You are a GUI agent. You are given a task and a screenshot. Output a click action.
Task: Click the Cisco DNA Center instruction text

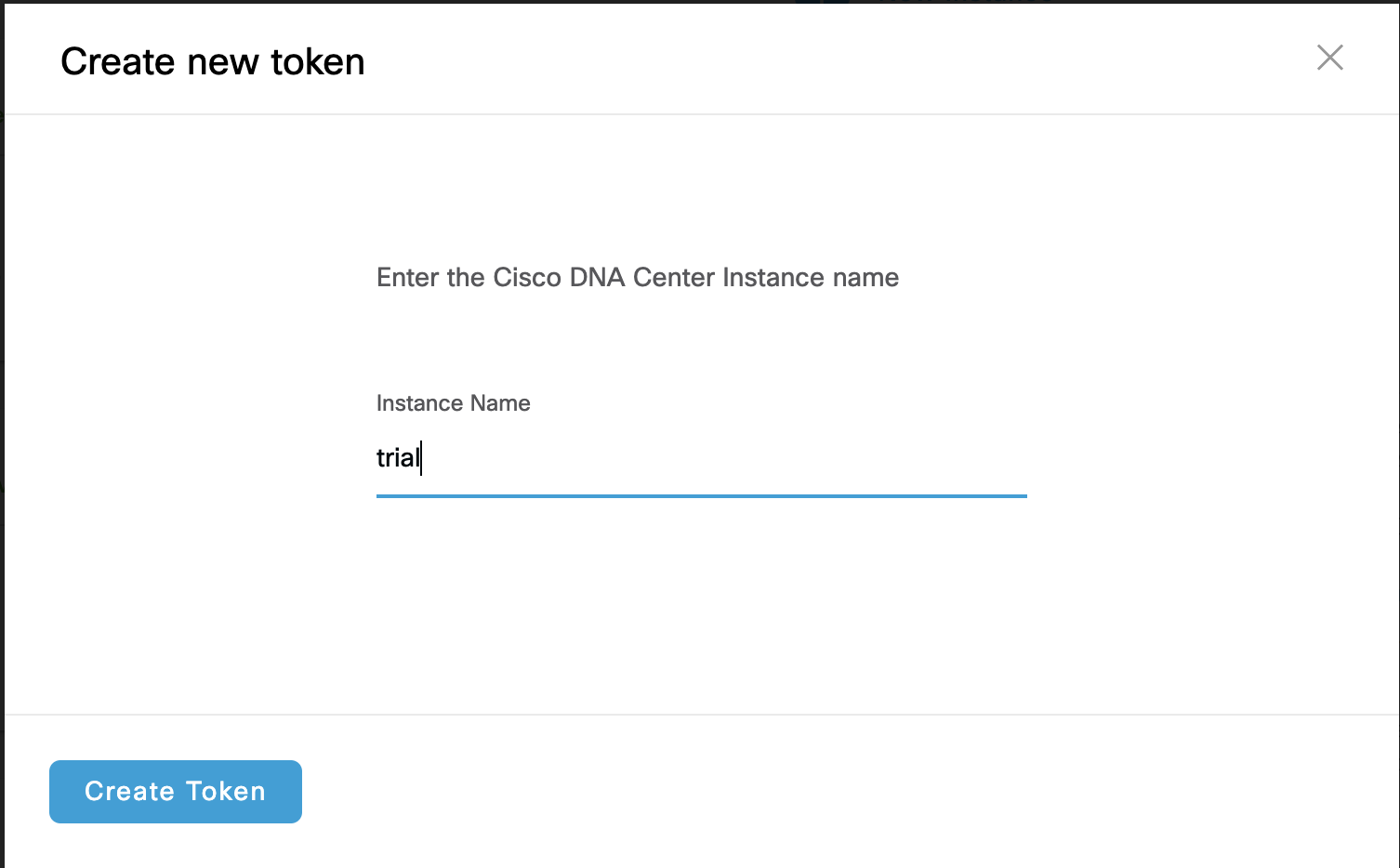point(638,278)
